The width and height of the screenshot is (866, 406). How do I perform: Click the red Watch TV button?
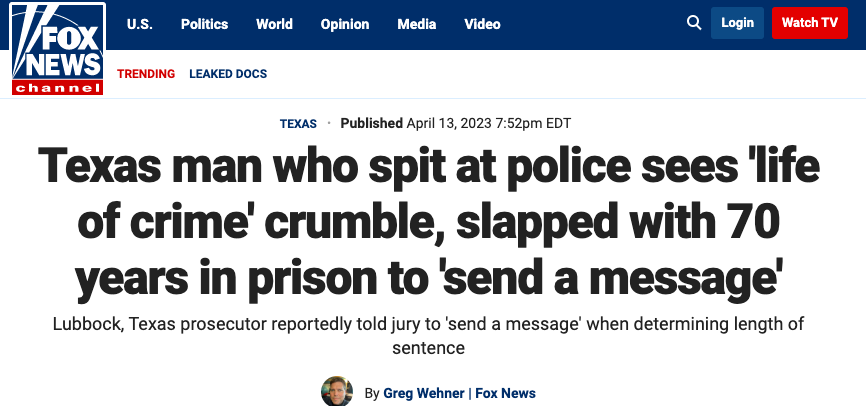pyautogui.click(x=810, y=23)
